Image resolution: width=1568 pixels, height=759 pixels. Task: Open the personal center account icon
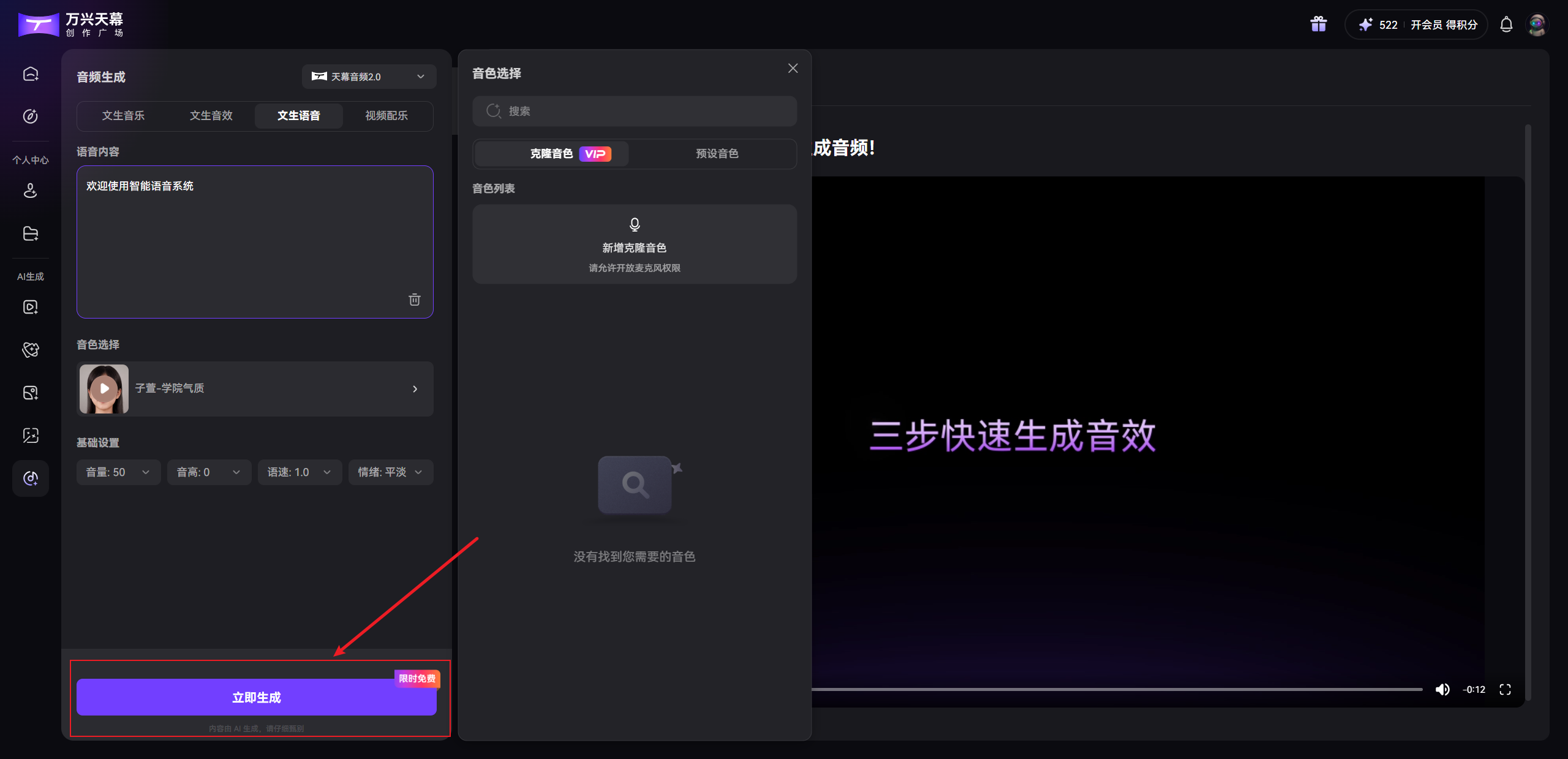click(31, 191)
